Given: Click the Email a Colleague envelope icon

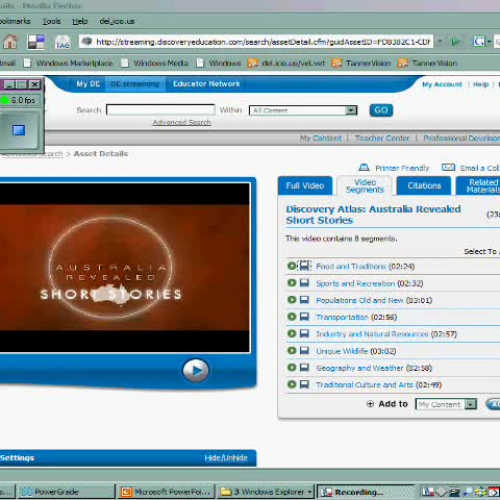Looking at the screenshot, I should [x=448, y=167].
